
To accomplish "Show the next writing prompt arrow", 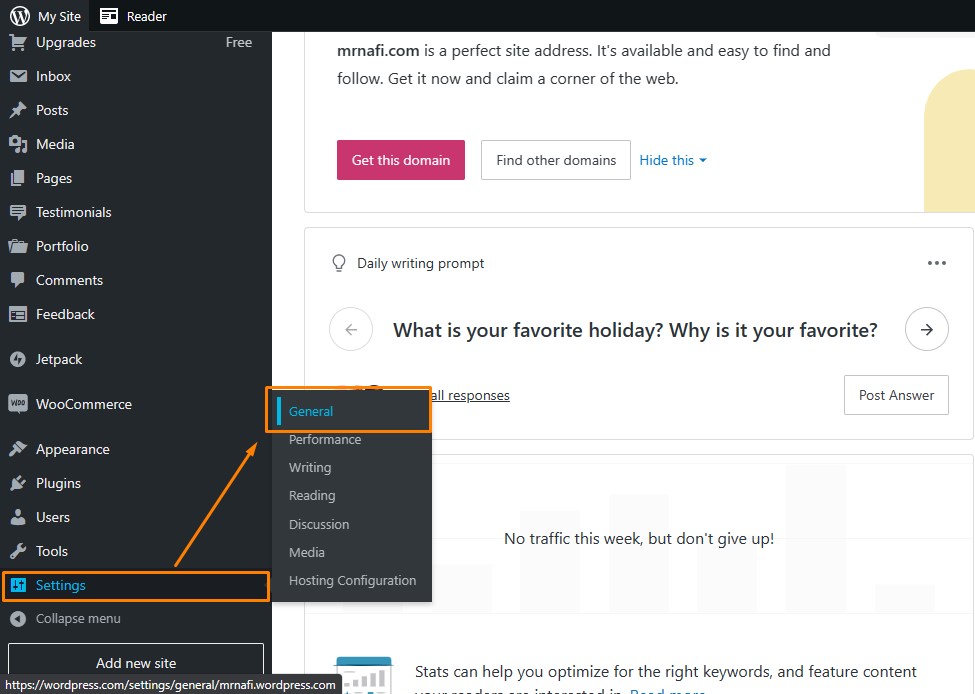I will (x=926, y=329).
